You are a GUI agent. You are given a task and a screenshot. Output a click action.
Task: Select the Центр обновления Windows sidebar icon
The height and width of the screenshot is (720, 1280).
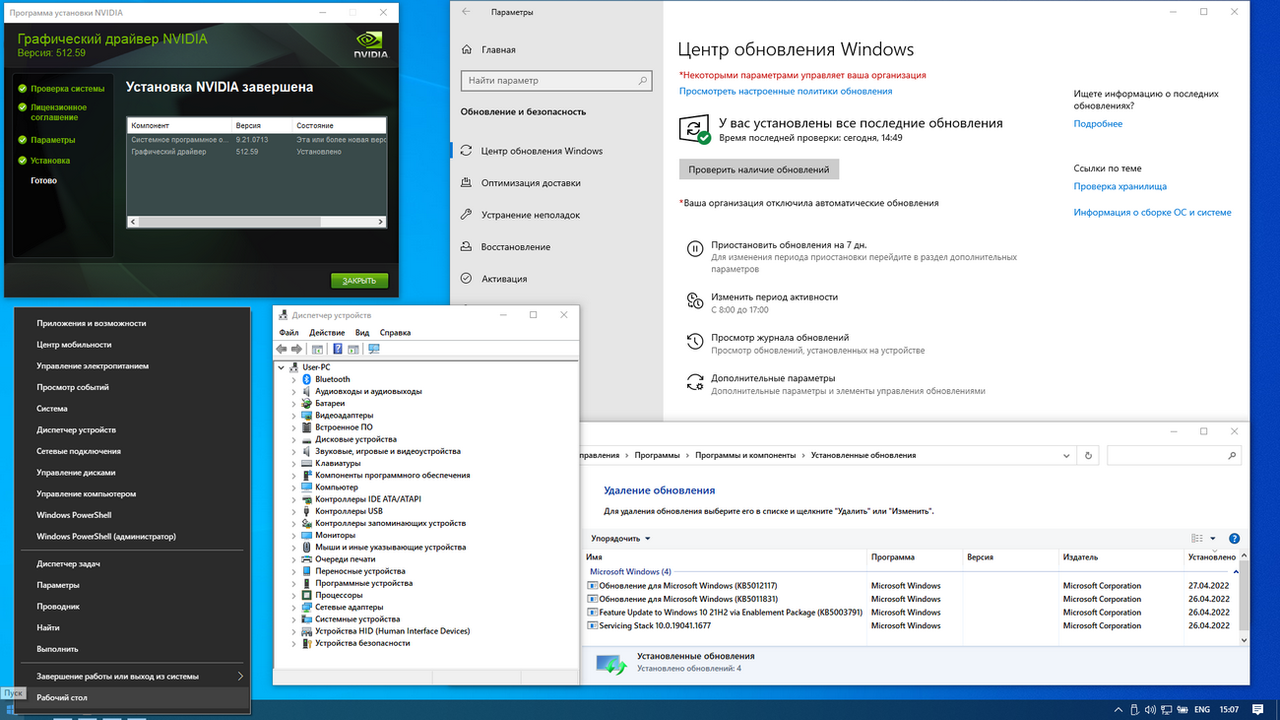(467, 151)
